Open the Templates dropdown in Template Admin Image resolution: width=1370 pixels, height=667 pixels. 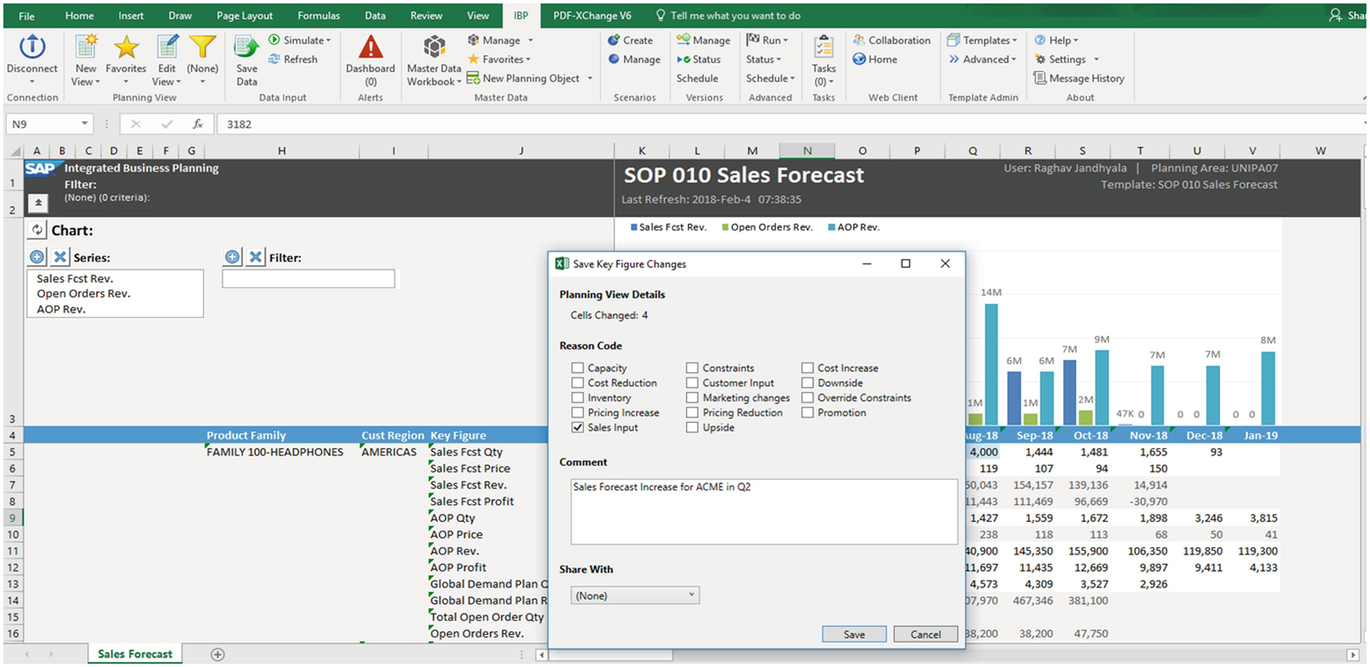coord(981,39)
